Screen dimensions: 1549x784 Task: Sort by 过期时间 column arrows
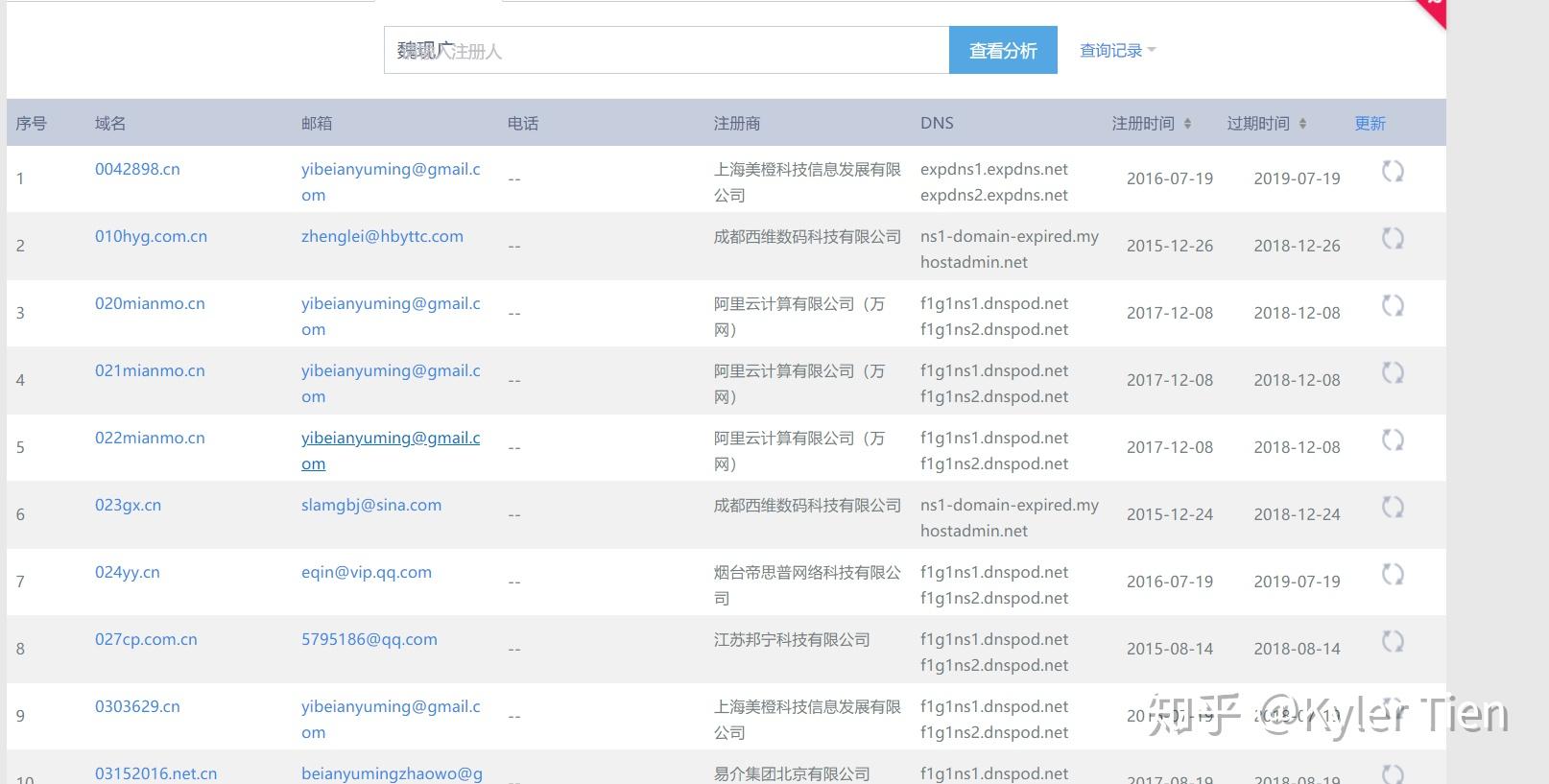point(1302,124)
